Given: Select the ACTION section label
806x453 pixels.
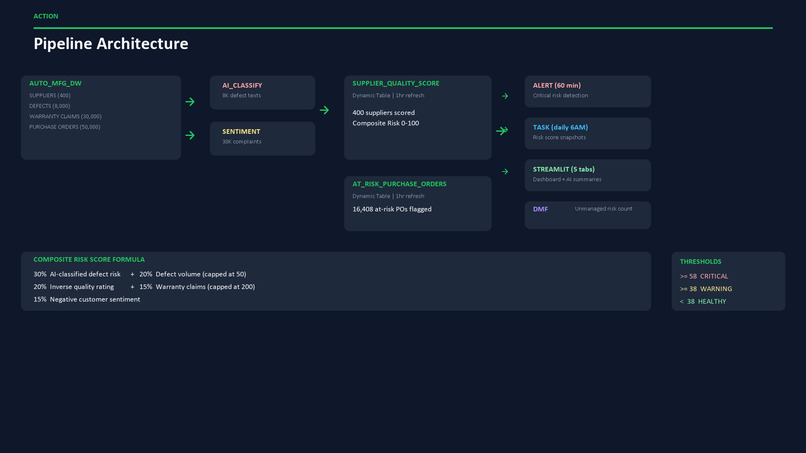Looking at the screenshot, I should [x=46, y=16].
